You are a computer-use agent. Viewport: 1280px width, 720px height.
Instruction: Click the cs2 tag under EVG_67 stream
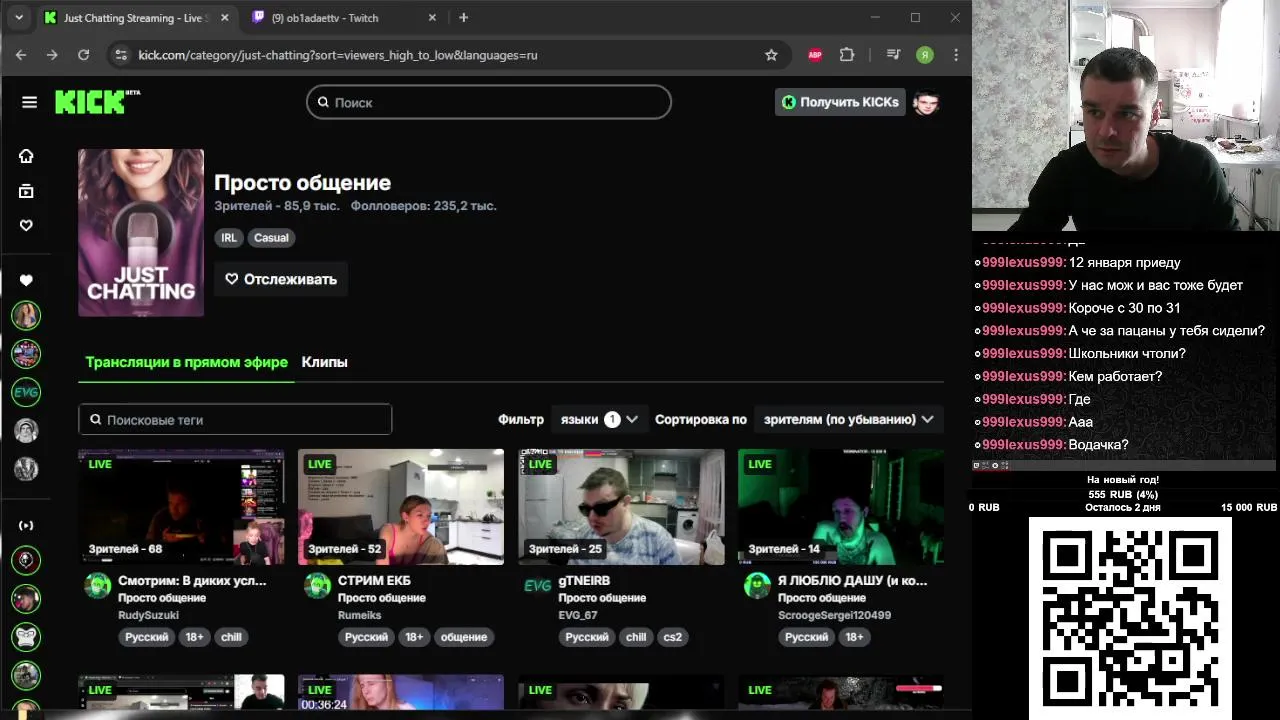point(672,637)
